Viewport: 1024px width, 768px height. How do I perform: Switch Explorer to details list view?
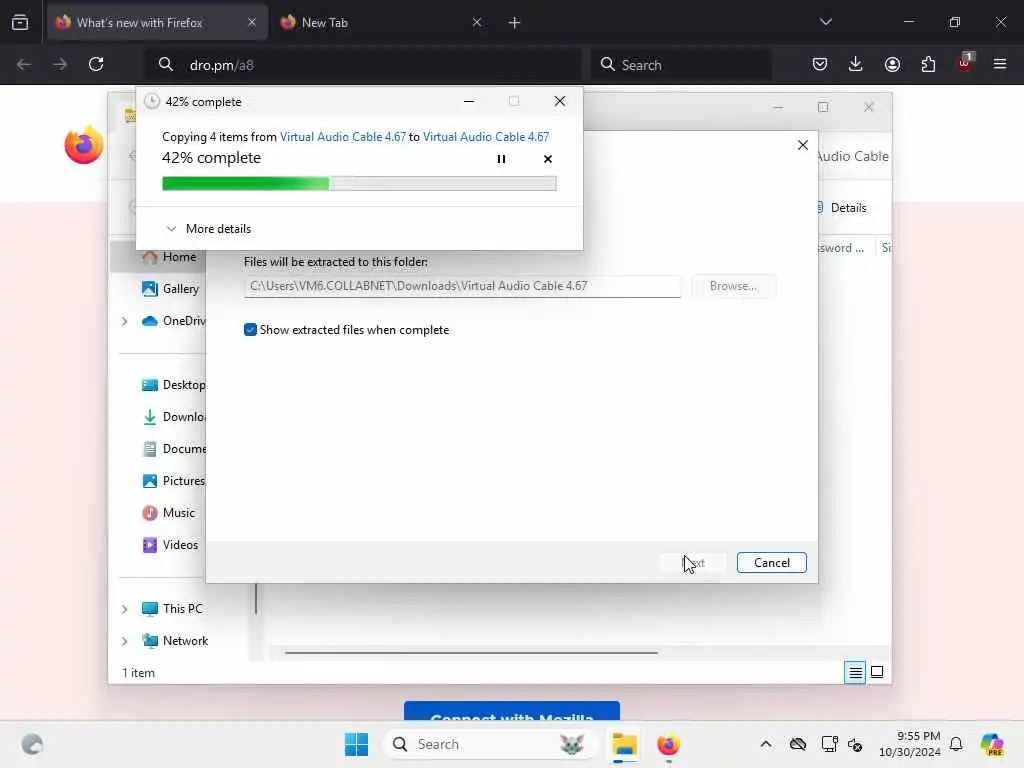pyautogui.click(x=855, y=672)
